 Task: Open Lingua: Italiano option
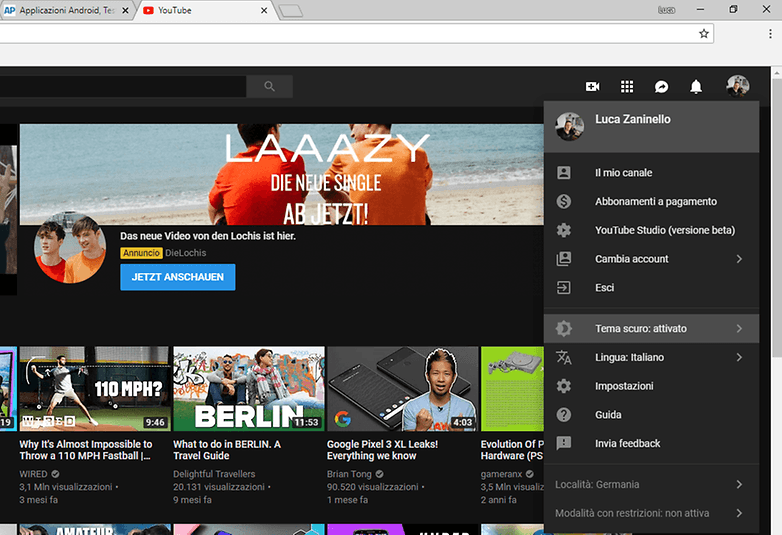point(651,357)
